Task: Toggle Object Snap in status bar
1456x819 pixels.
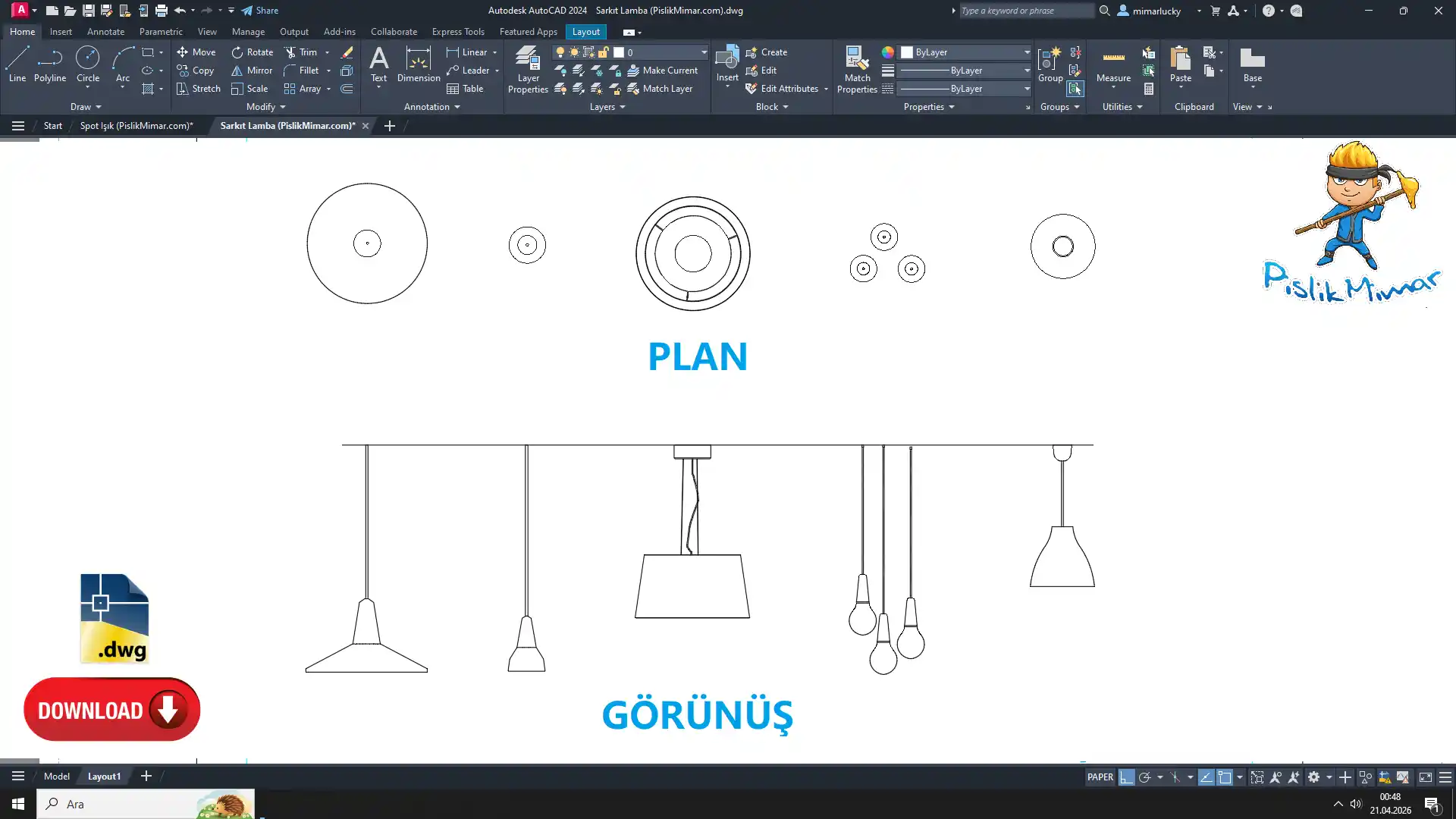Action: pyautogui.click(x=1225, y=777)
